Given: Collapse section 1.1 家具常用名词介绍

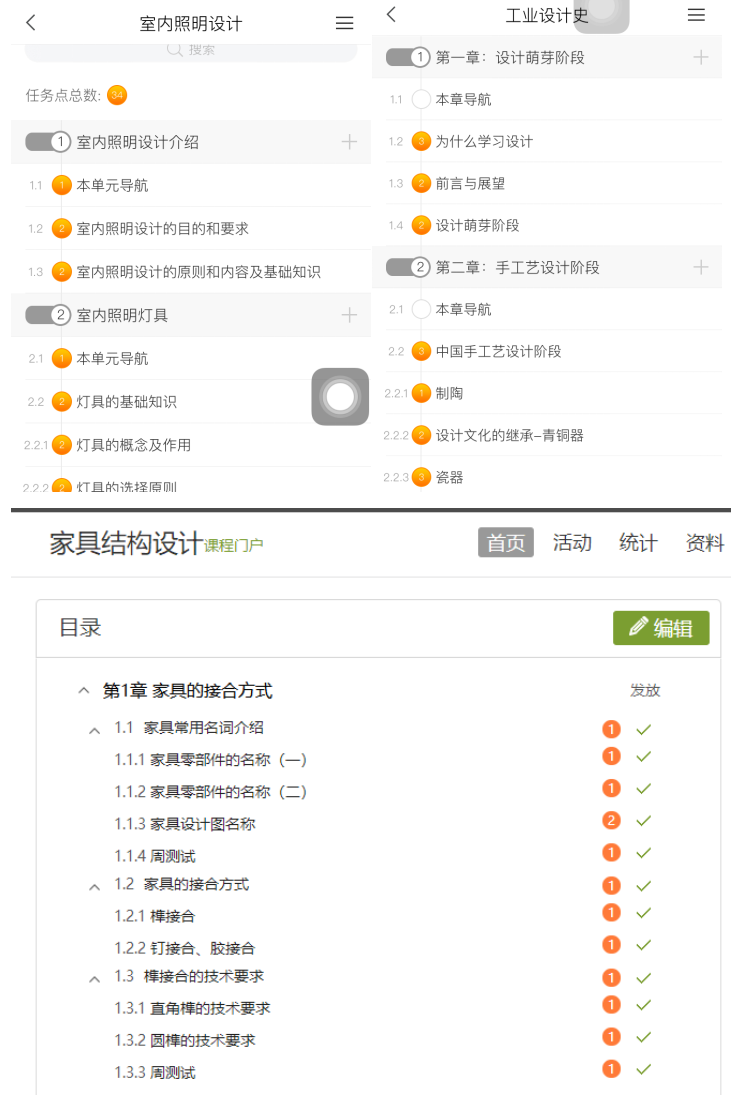Looking at the screenshot, I should [x=94, y=731].
